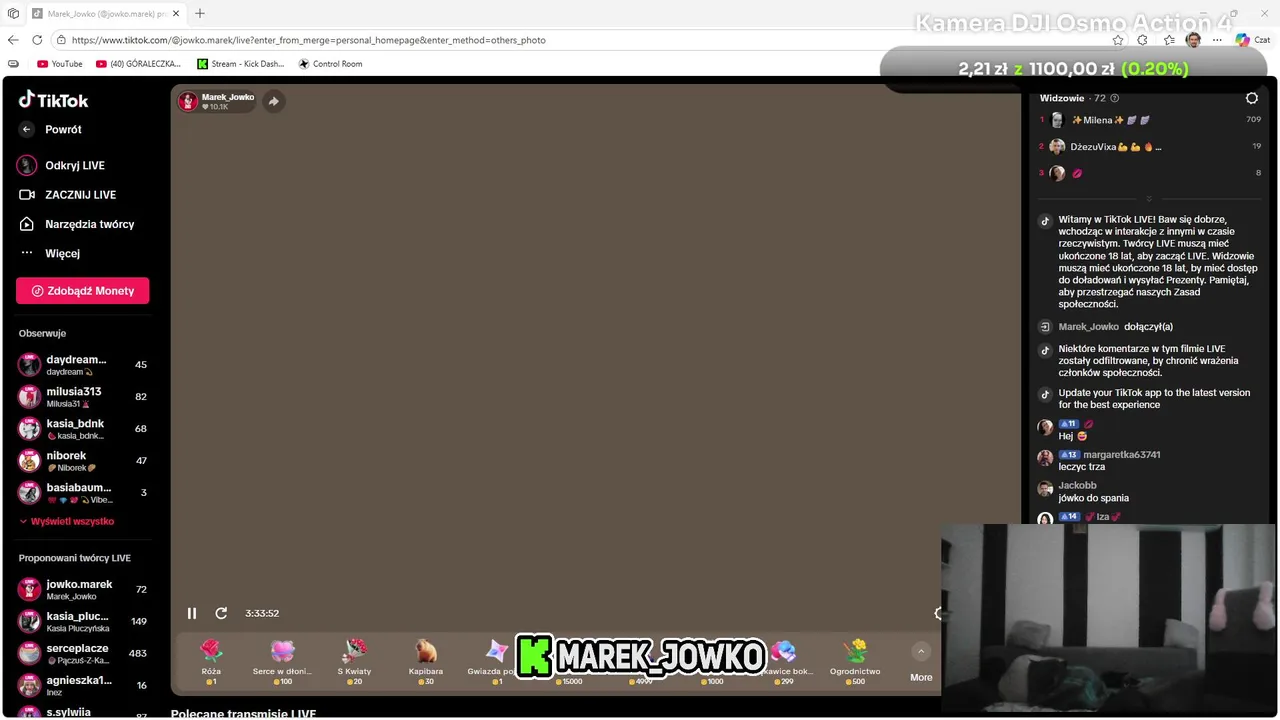Send Serce w dłoni gift
1280x720 pixels.
click(282, 662)
